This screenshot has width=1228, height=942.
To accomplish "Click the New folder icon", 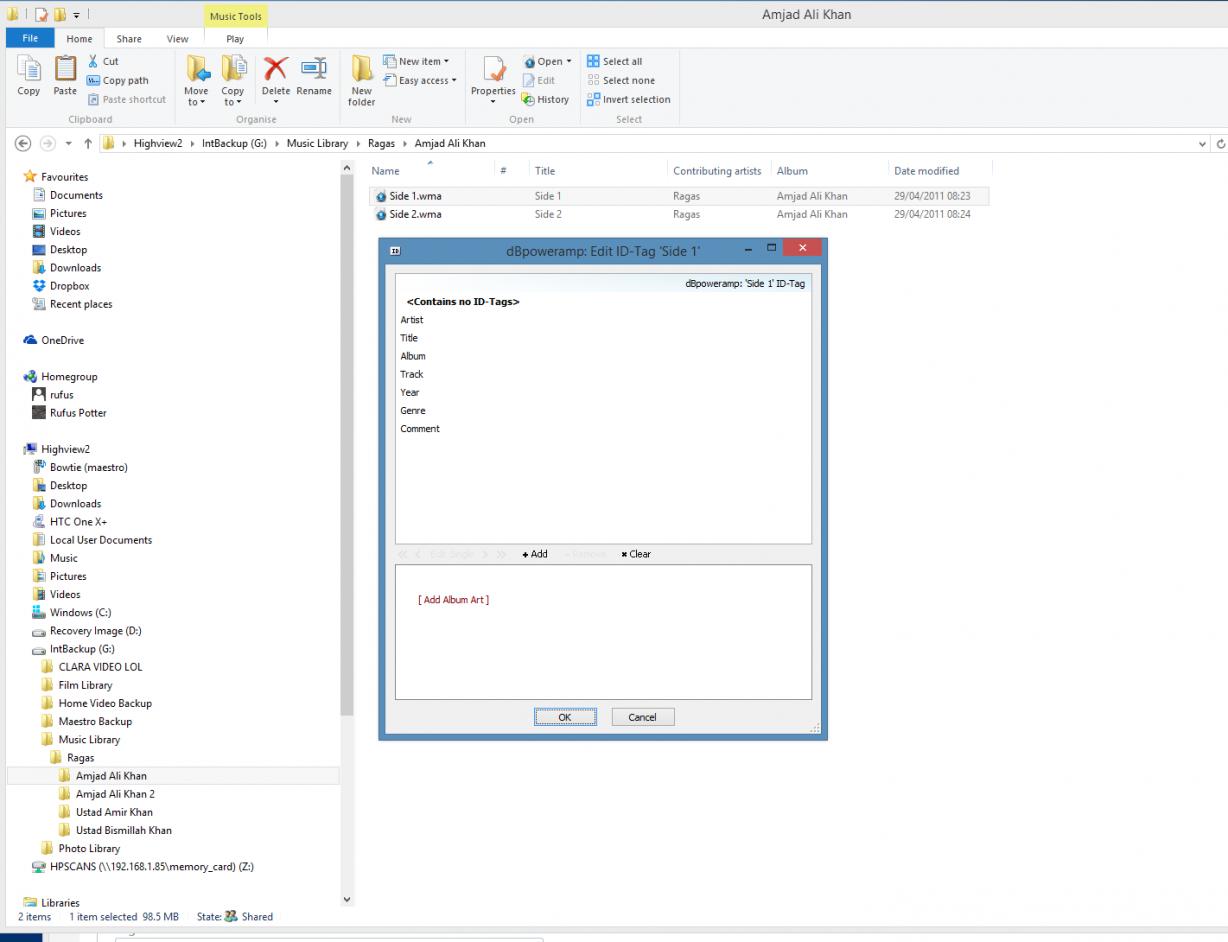I will [361, 70].
